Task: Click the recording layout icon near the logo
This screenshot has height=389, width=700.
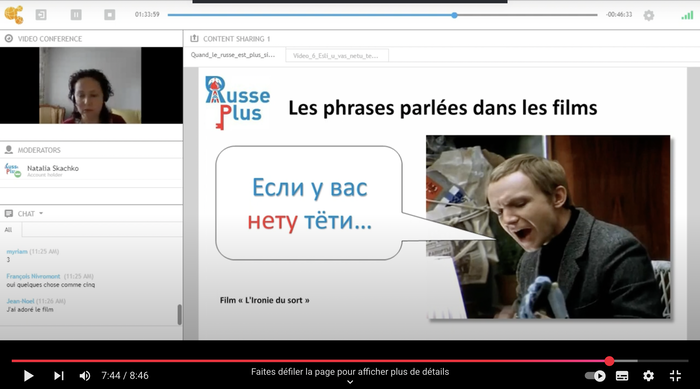Action: (41, 15)
